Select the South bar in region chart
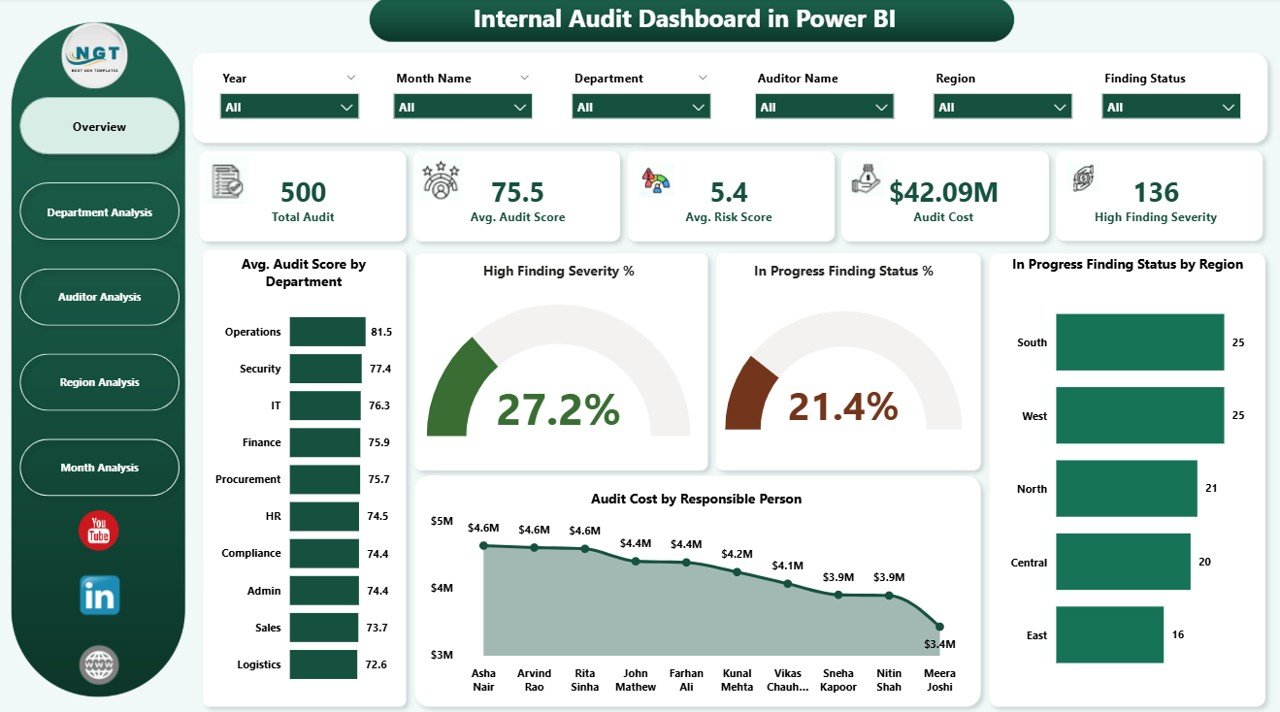The height and width of the screenshot is (712, 1280). click(1140, 342)
